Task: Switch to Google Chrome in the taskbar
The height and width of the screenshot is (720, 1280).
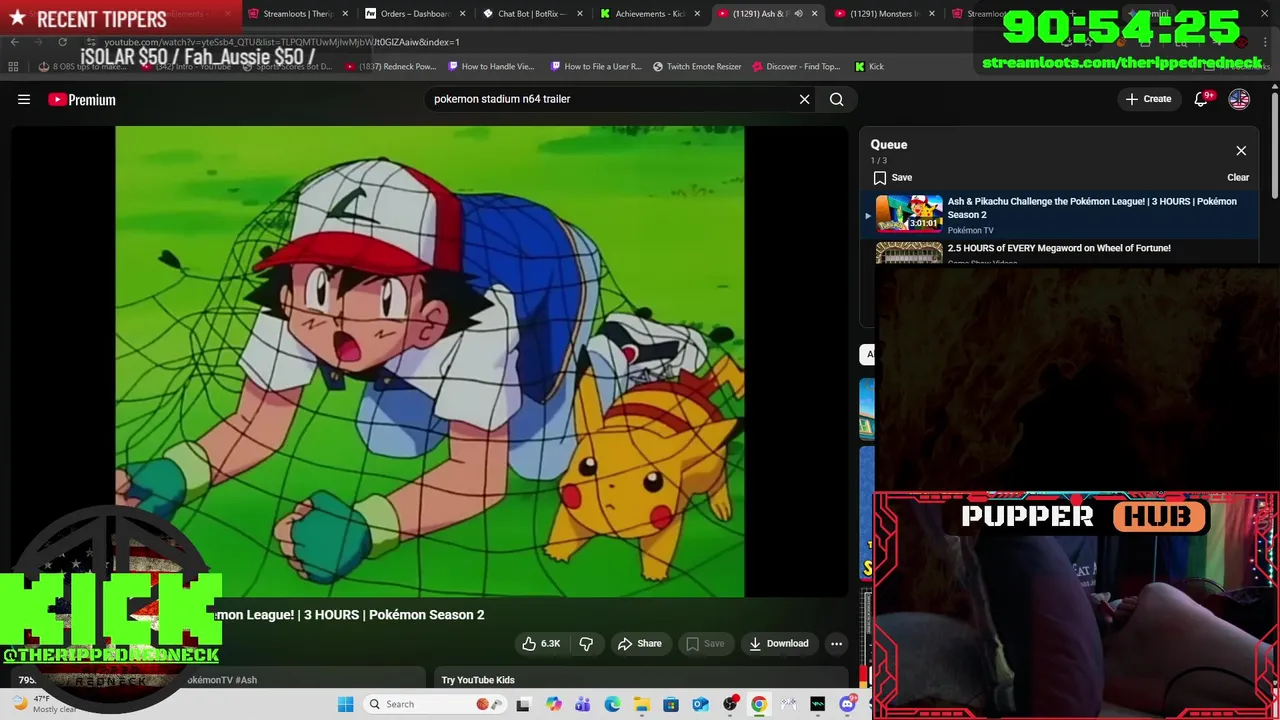Action: tap(759, 704)
